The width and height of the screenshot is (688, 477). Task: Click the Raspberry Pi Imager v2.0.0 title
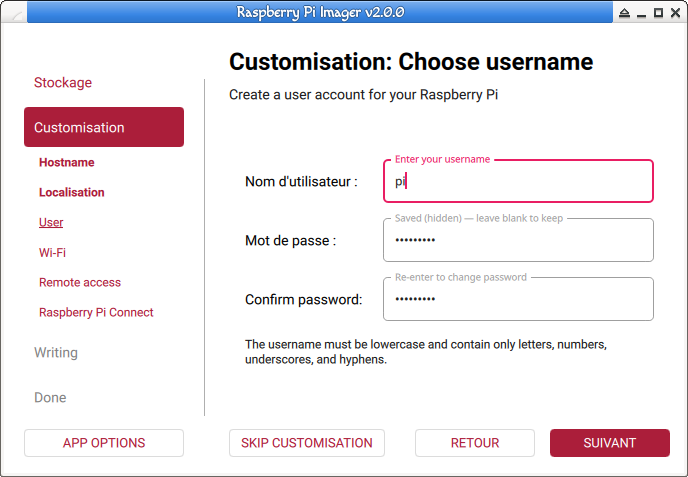(320, 12)
